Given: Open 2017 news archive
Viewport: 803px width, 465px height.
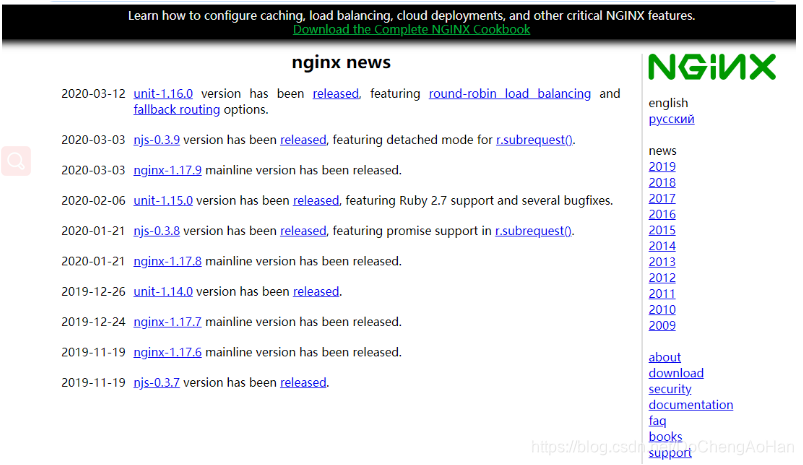Looking at the screenshot, I should tap(662, 199).
